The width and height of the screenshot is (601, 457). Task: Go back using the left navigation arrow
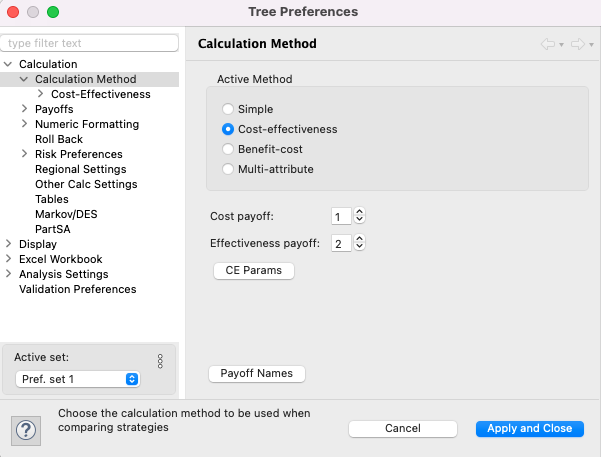[x=548, y=44]
